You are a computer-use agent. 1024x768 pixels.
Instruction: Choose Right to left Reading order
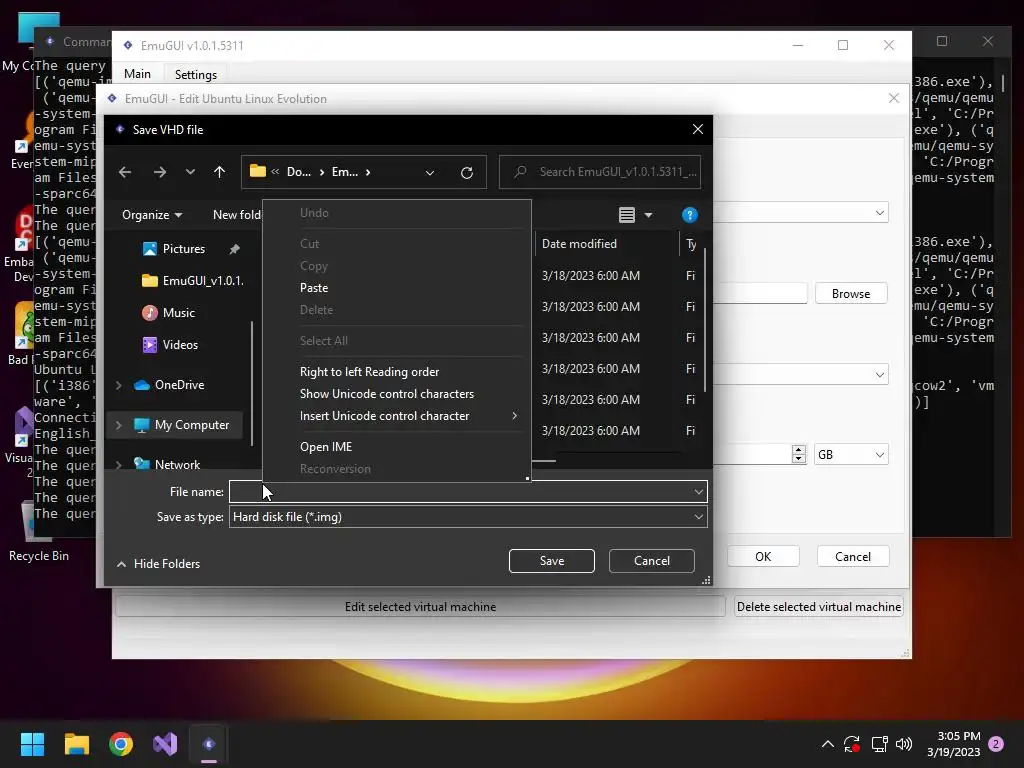[x=370, y=372]
